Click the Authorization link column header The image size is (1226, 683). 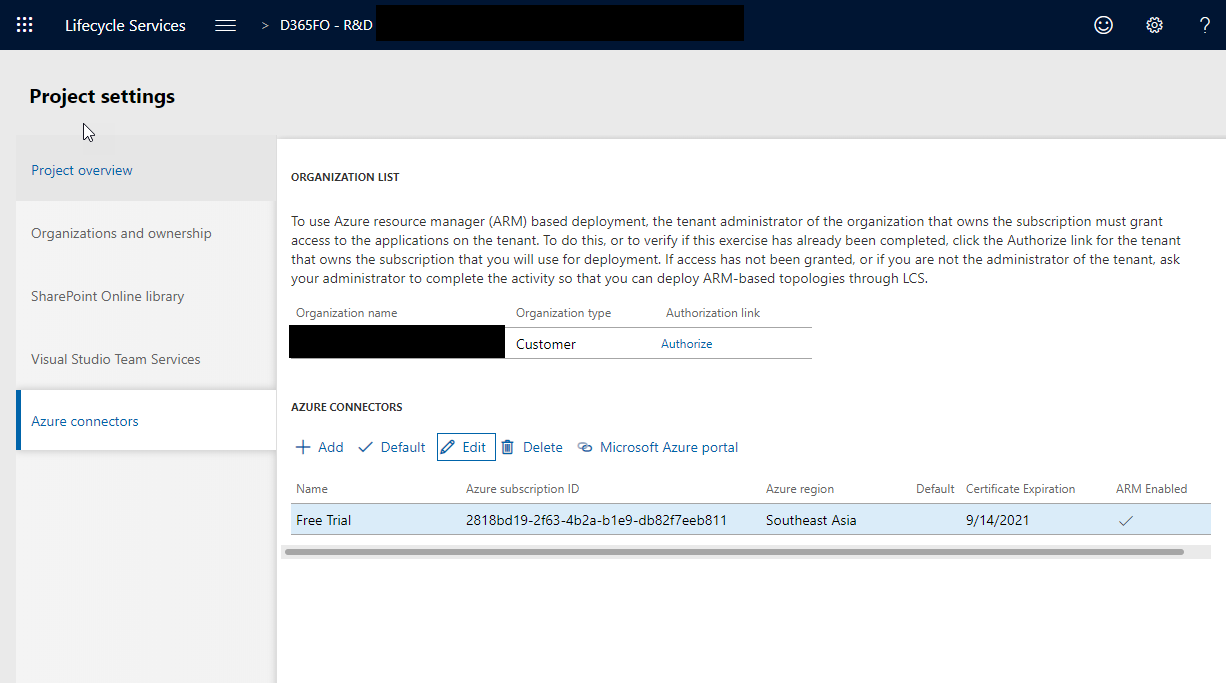tap(713, 313)
